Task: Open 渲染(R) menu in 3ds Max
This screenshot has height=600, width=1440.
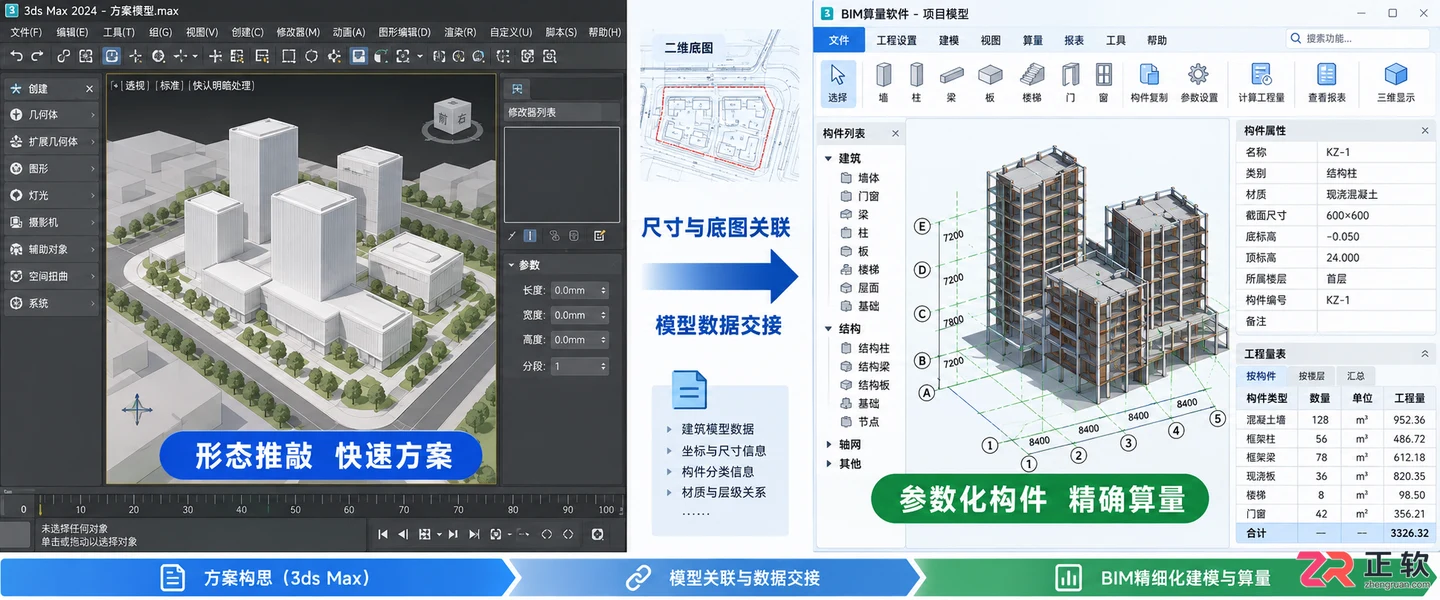Action: point(458,32)
